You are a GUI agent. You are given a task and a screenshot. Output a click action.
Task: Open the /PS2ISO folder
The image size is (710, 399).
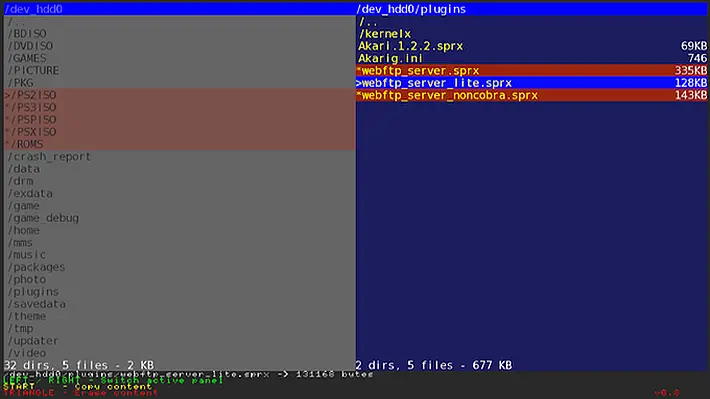[x=180, y=95]
